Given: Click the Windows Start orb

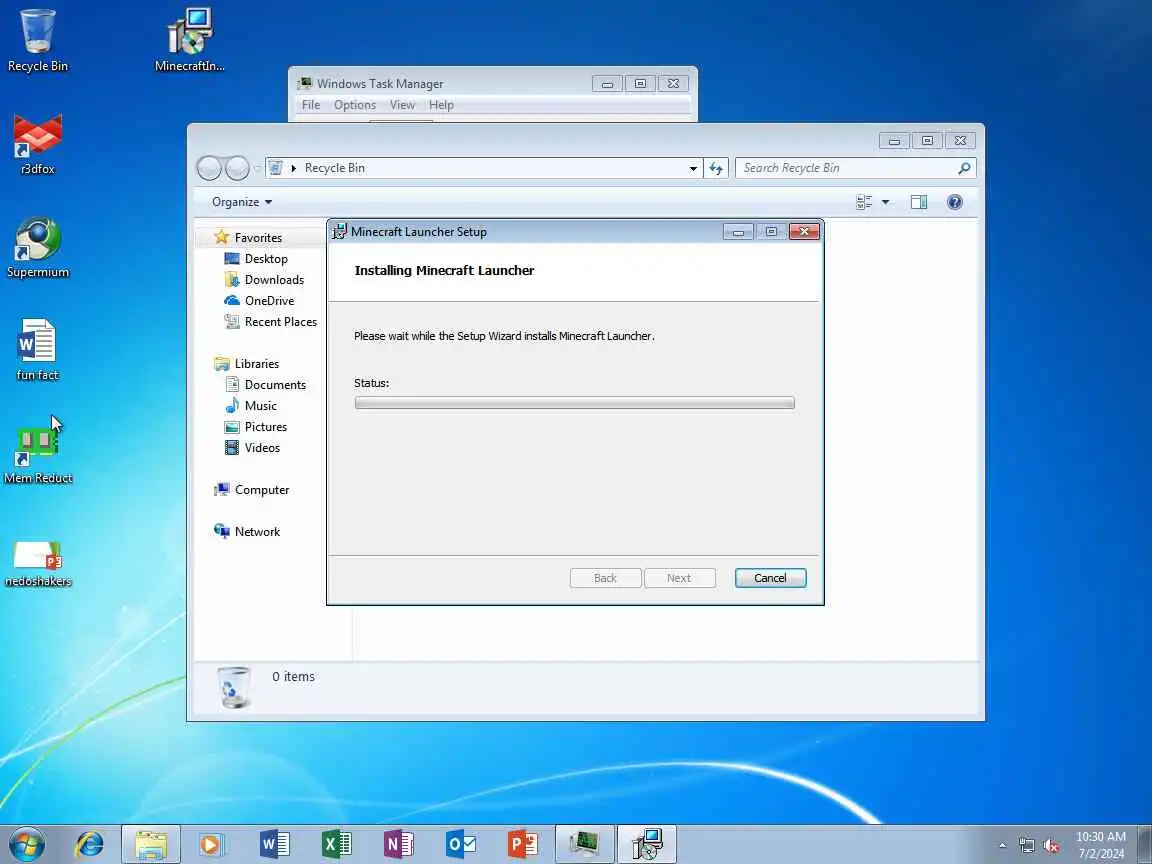Looking at the screenshot, I should 27,844.
